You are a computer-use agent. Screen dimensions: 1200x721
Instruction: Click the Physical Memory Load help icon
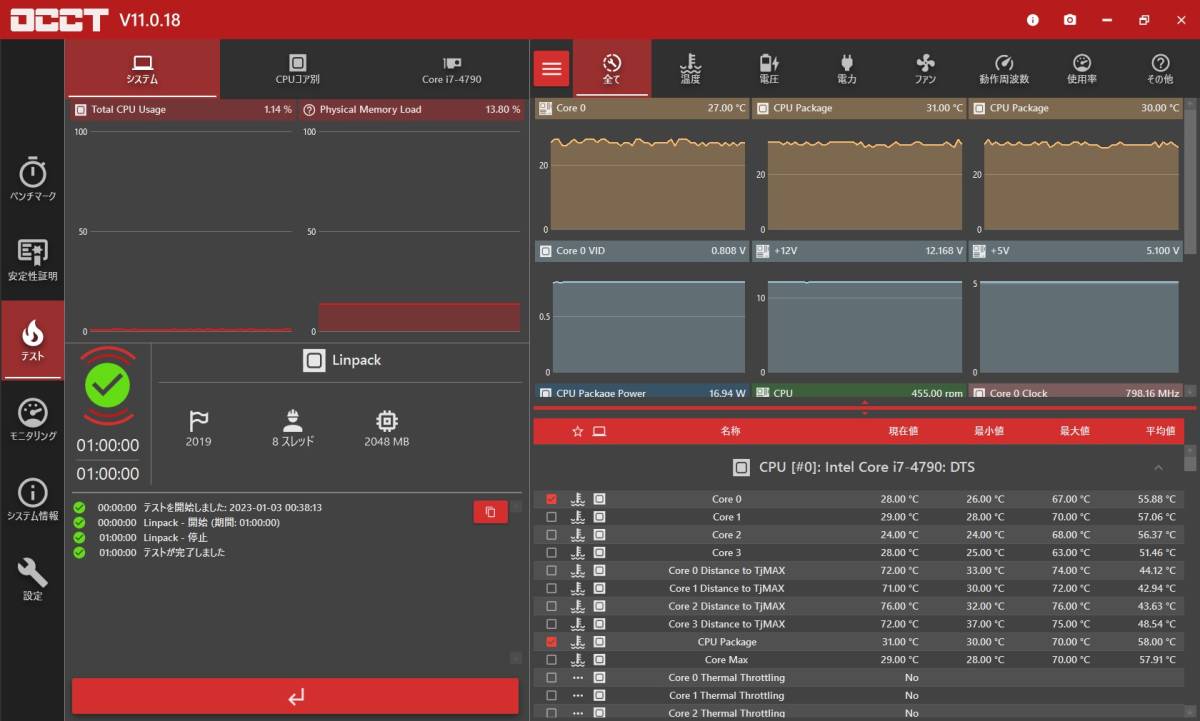pyautogui.click(x=309, y=109)
